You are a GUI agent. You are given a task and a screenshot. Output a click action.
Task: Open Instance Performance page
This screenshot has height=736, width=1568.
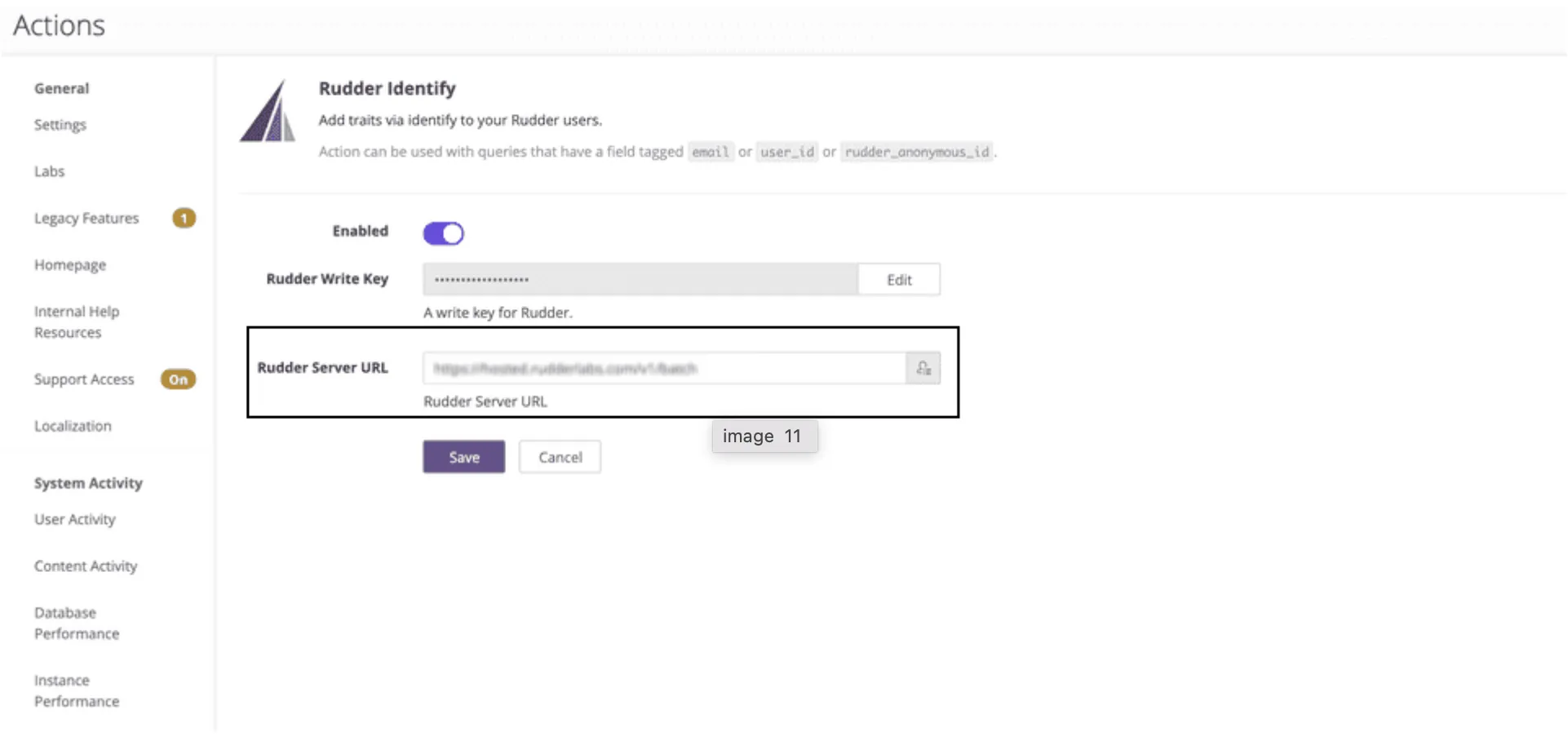[x=77, y=690]
